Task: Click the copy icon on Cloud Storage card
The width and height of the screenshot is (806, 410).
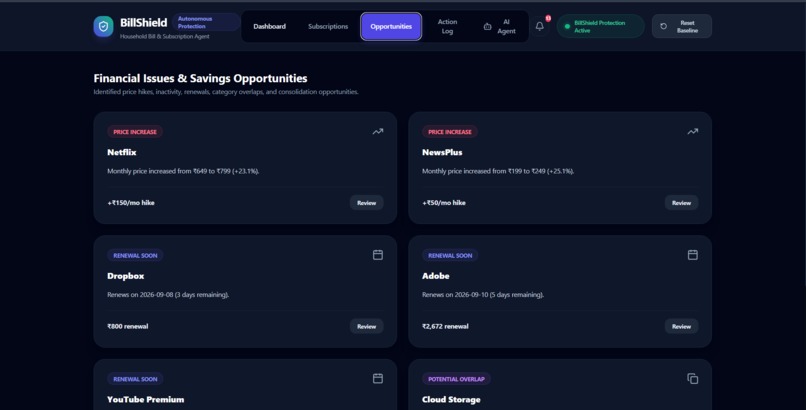Action: click(x=693, y=379)
